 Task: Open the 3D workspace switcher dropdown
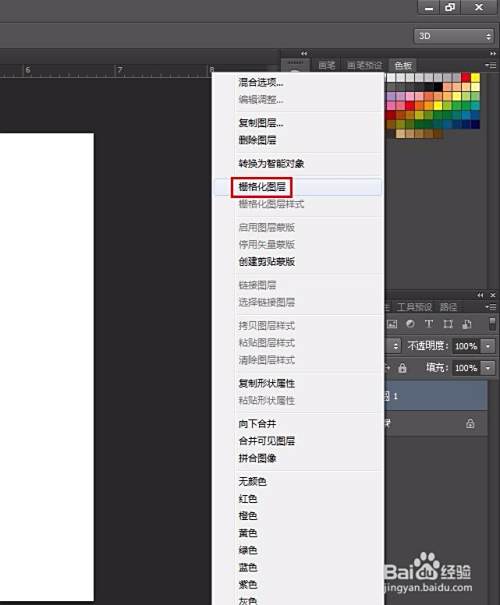pos(454,36)
